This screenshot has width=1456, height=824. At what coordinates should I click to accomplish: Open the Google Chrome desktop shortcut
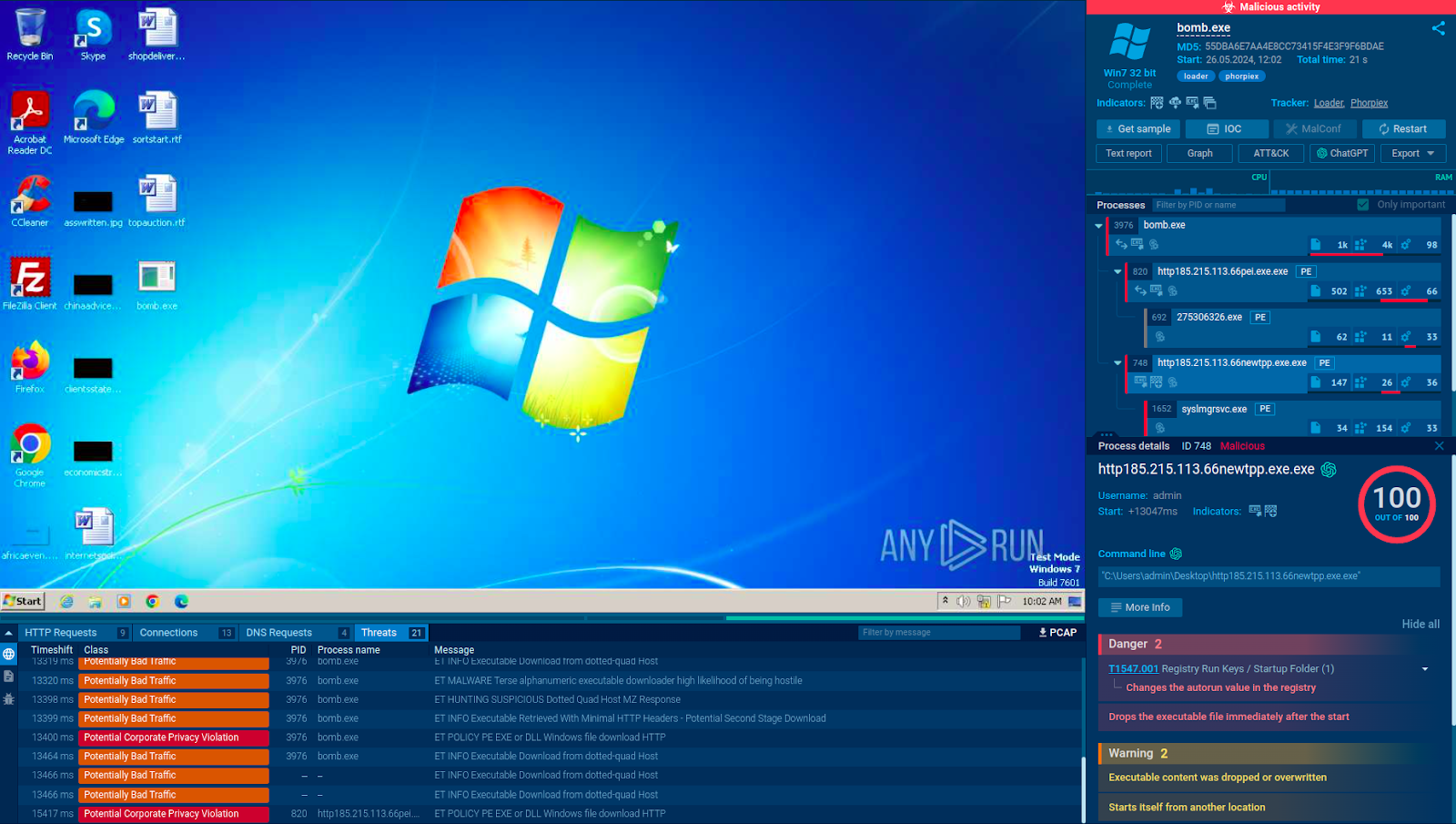30,455
